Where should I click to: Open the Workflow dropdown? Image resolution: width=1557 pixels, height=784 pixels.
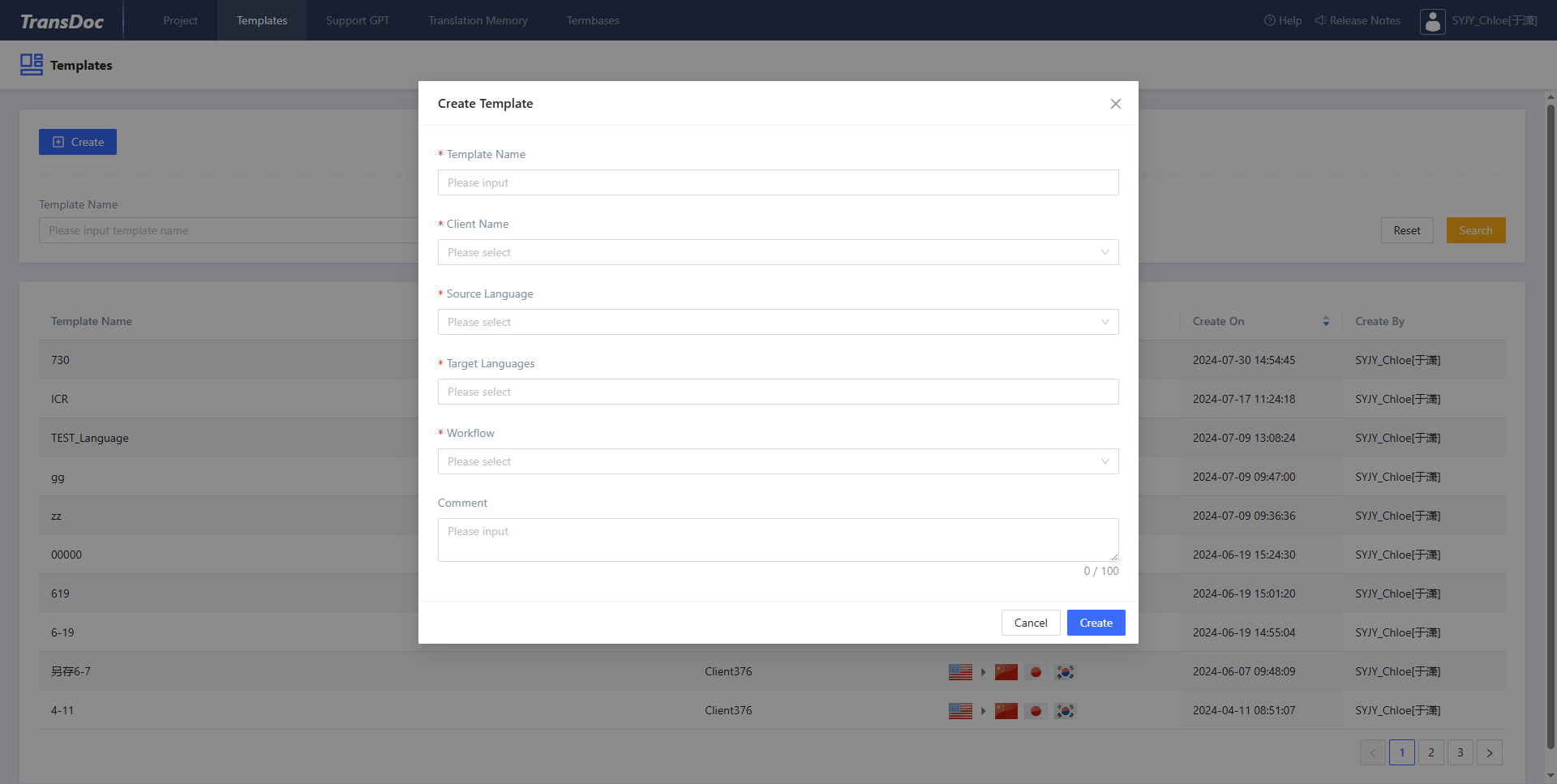click(778, 461)
